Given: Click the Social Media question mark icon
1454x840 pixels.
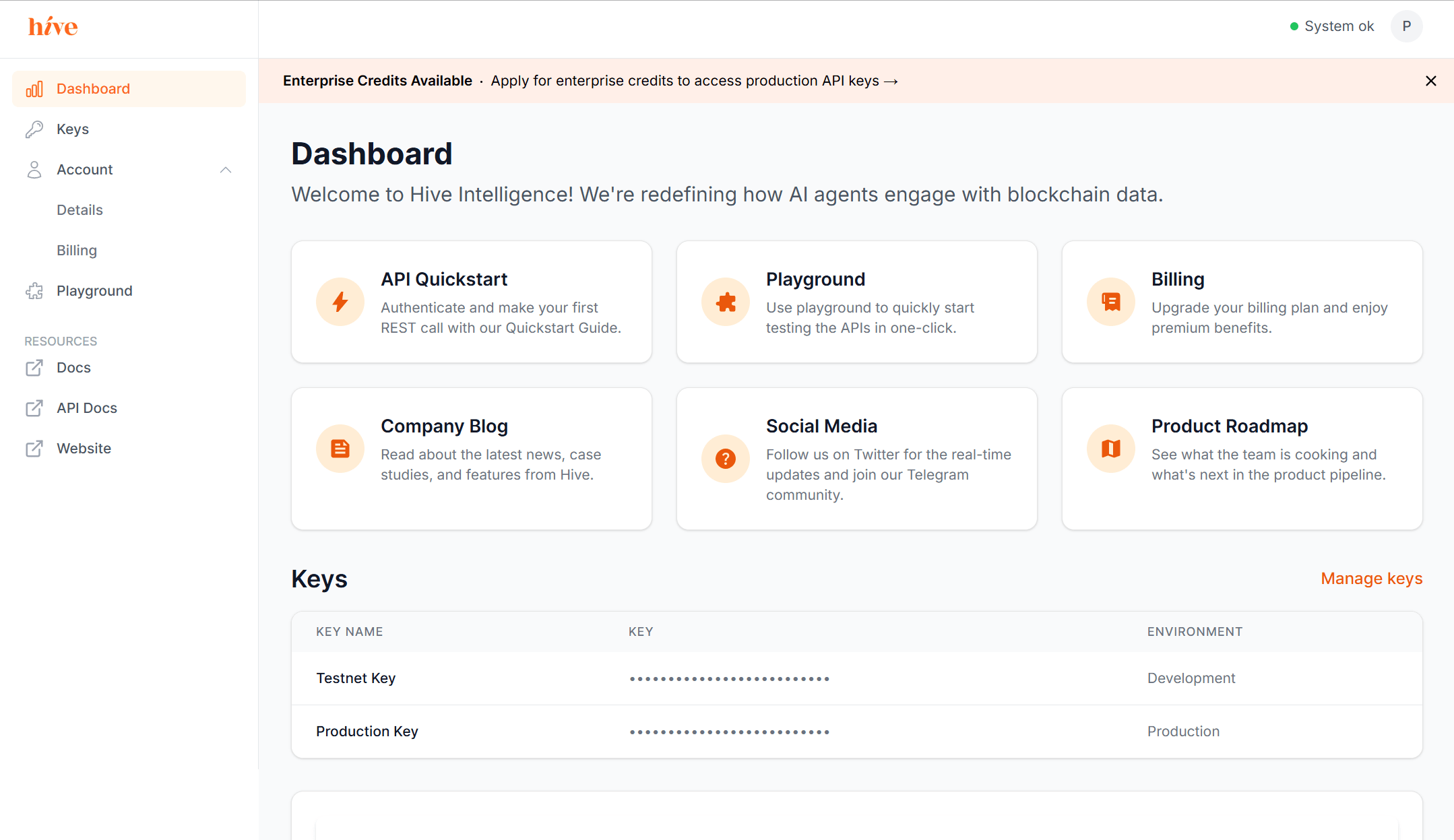Looking at the screenshot, I should point(725,459).
